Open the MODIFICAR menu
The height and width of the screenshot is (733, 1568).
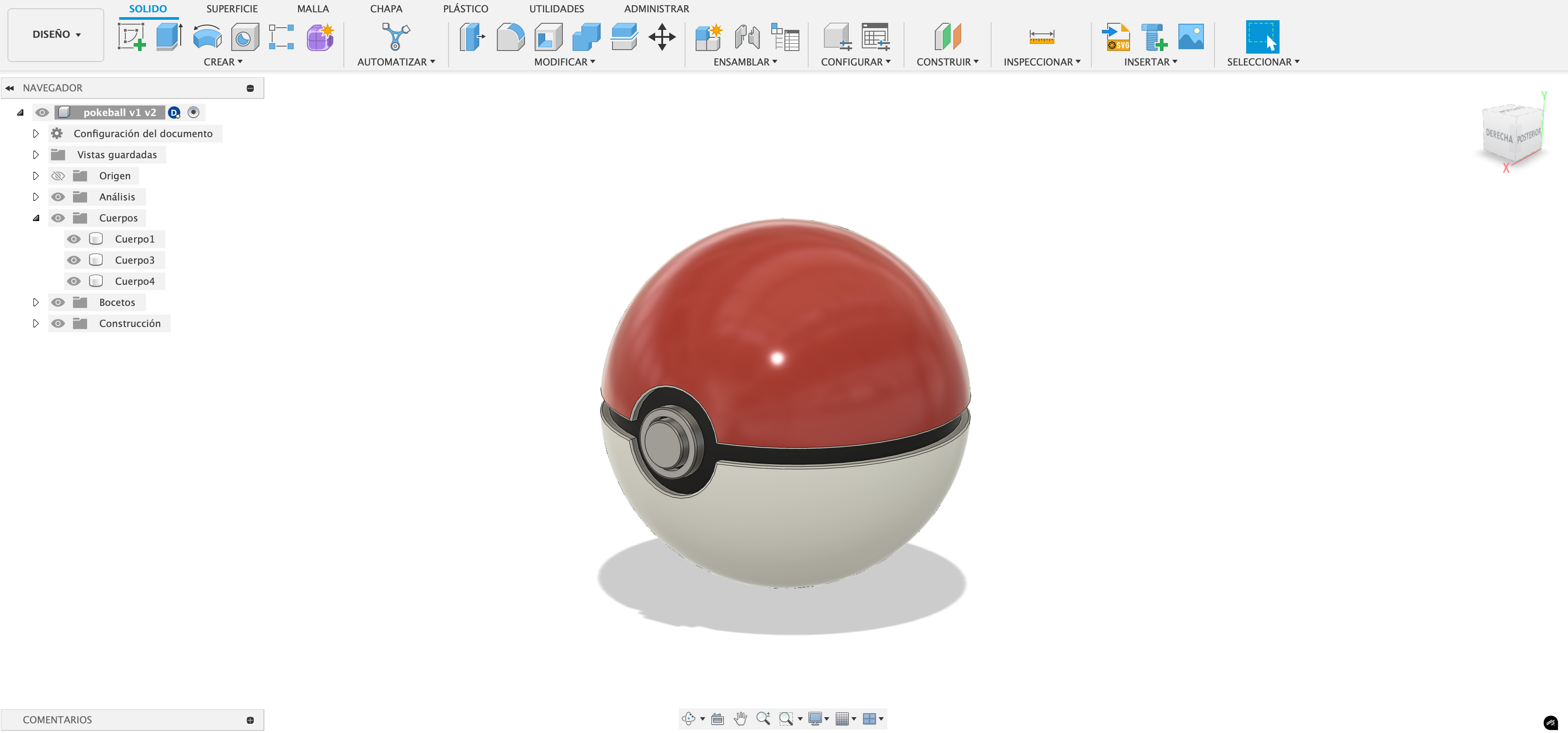click(564, 62)
